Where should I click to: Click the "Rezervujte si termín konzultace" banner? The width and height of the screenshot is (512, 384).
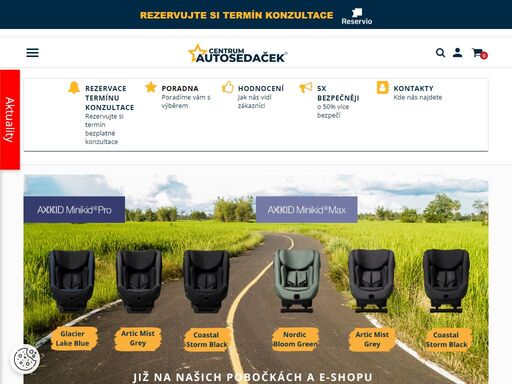[x=236, y=15]
